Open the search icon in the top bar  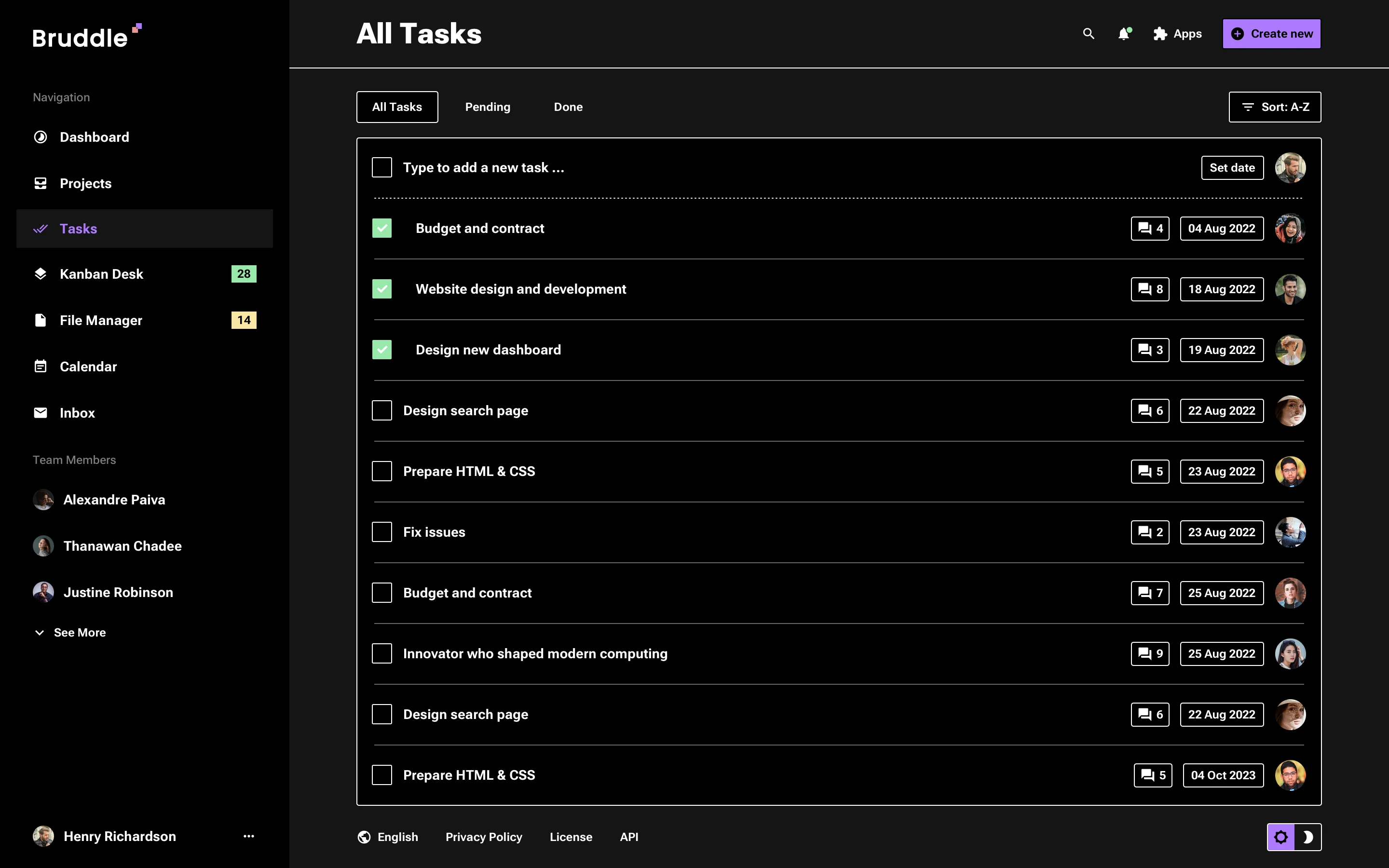1089,34
